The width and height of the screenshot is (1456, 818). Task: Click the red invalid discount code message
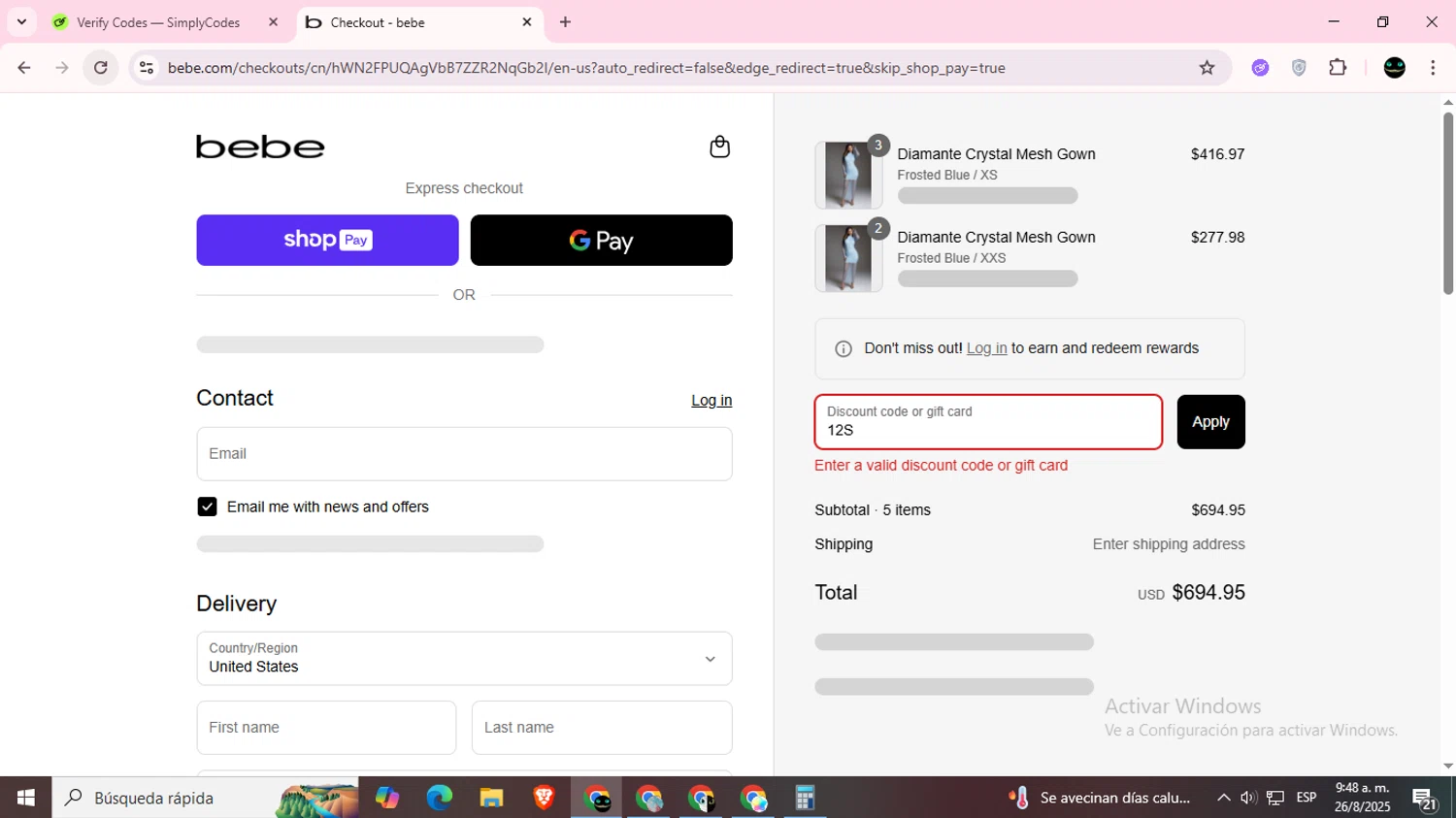pos(941,466)
